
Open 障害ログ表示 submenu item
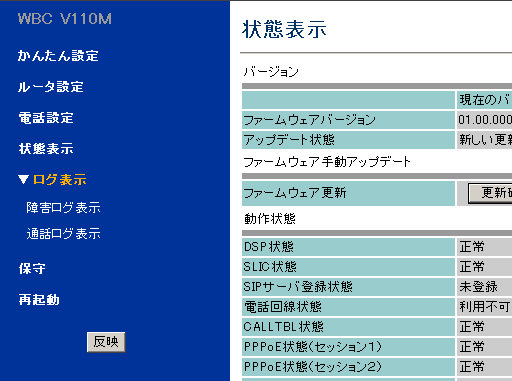tap(63, 208)
